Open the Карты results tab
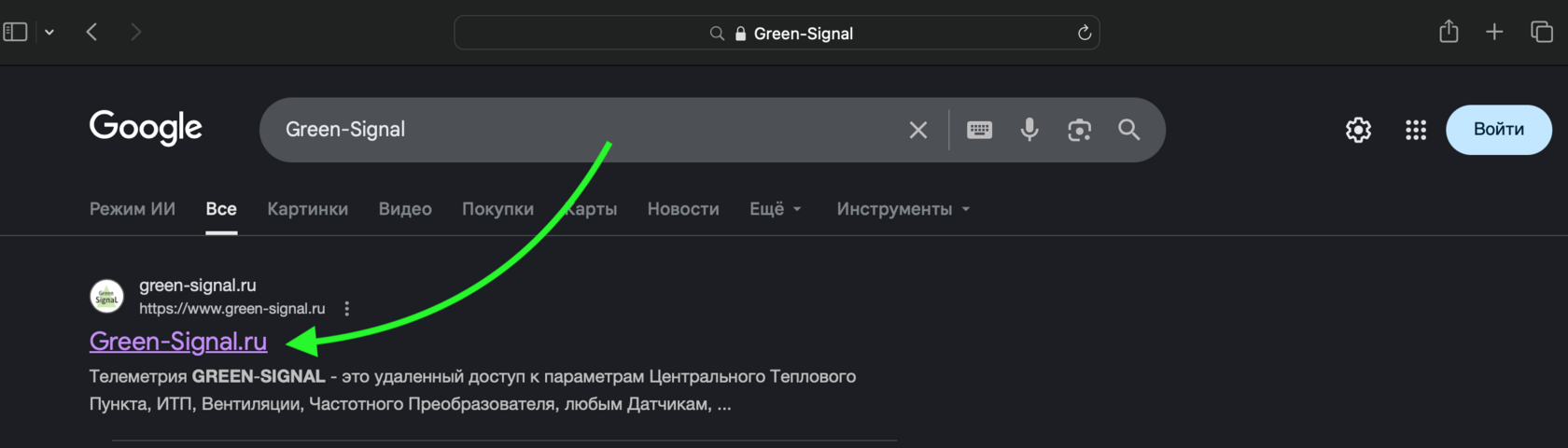 [591, 209]
